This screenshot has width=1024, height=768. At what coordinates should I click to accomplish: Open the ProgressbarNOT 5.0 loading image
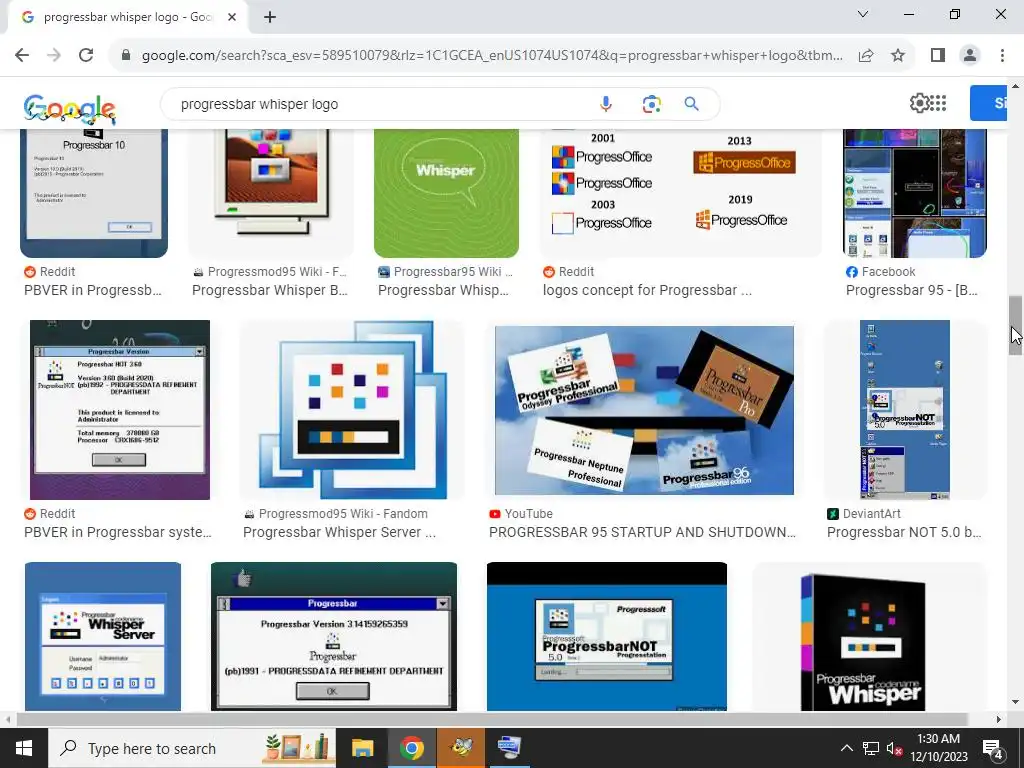[x=607, y=636]
